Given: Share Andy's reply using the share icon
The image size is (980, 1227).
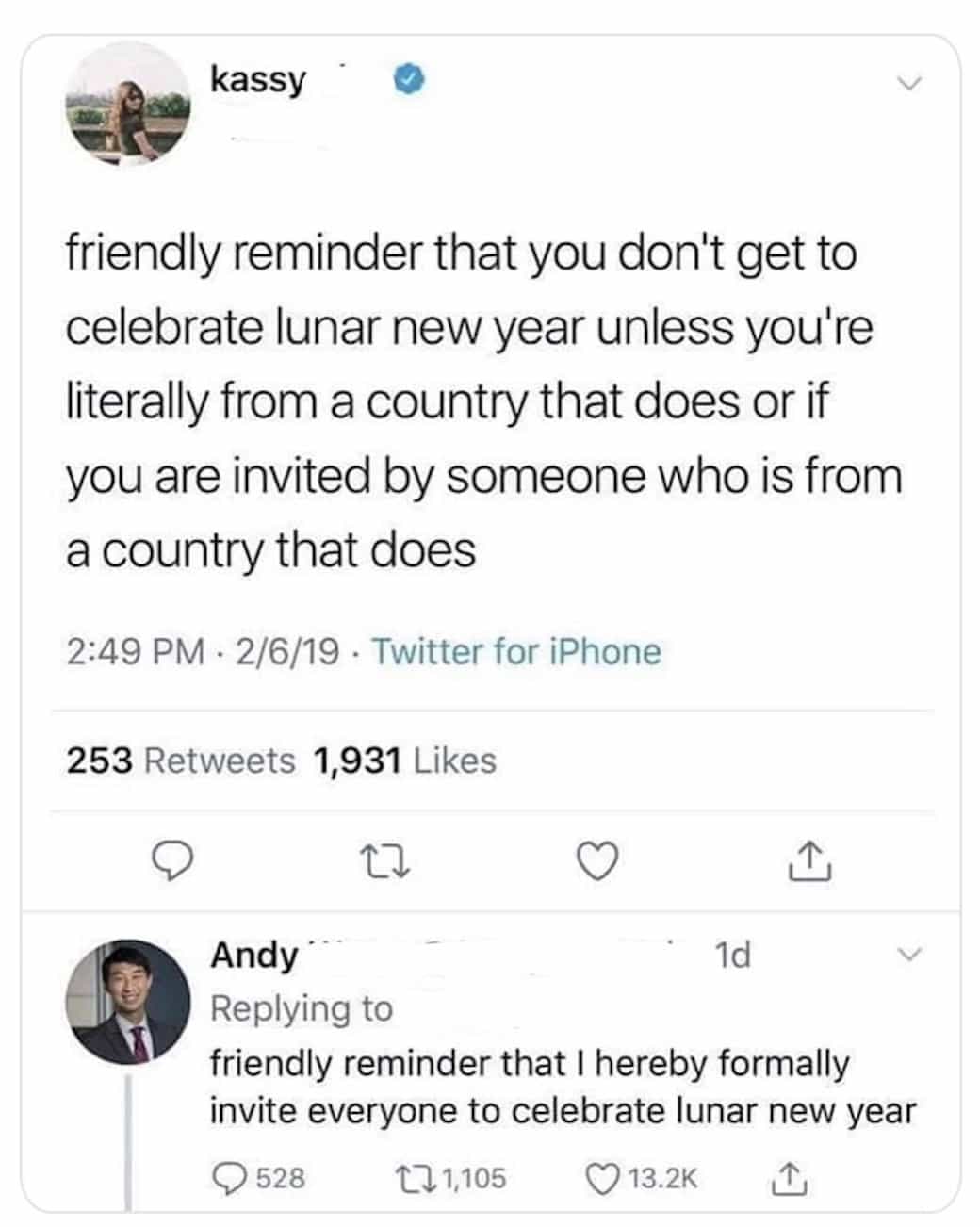Looking at the screenshot, I should click(x=788, y=1177).
